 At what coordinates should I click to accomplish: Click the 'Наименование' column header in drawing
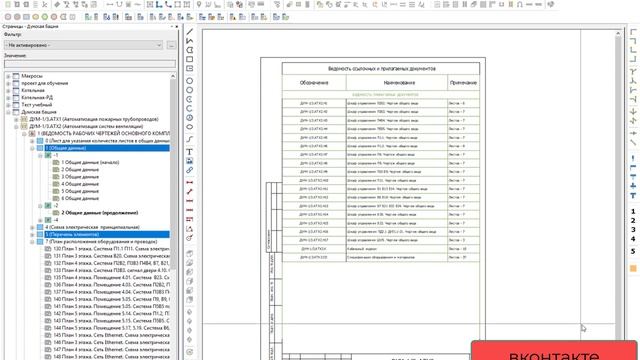click(399, 83)
